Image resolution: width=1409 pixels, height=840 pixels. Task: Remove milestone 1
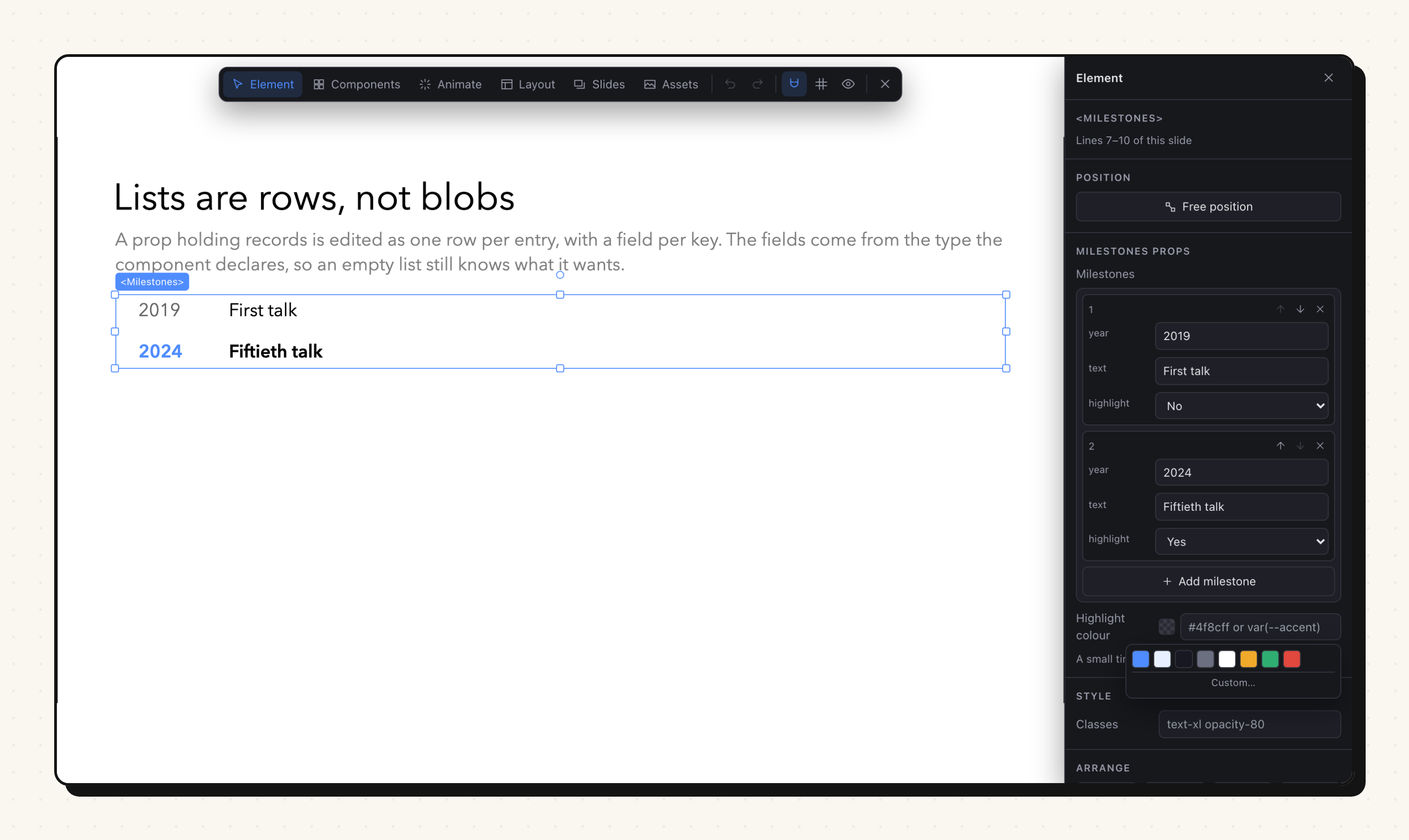pos(1320,309)
